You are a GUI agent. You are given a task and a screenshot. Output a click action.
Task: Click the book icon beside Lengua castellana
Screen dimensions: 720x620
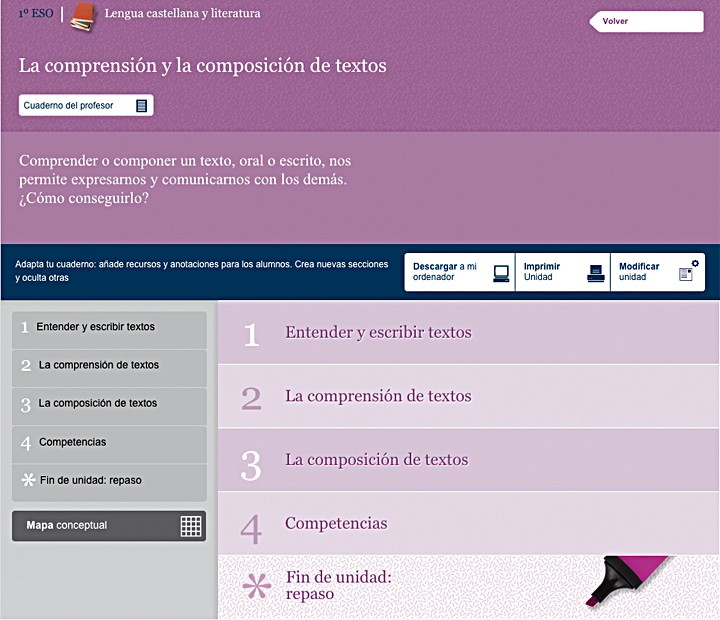pos(81,16)
